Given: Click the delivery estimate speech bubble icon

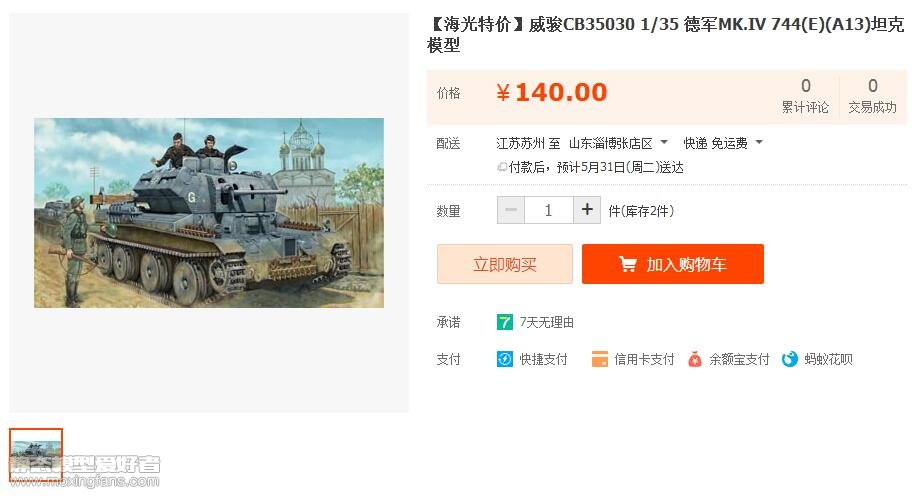Looking at the screenshot, I should pos(501,167).
